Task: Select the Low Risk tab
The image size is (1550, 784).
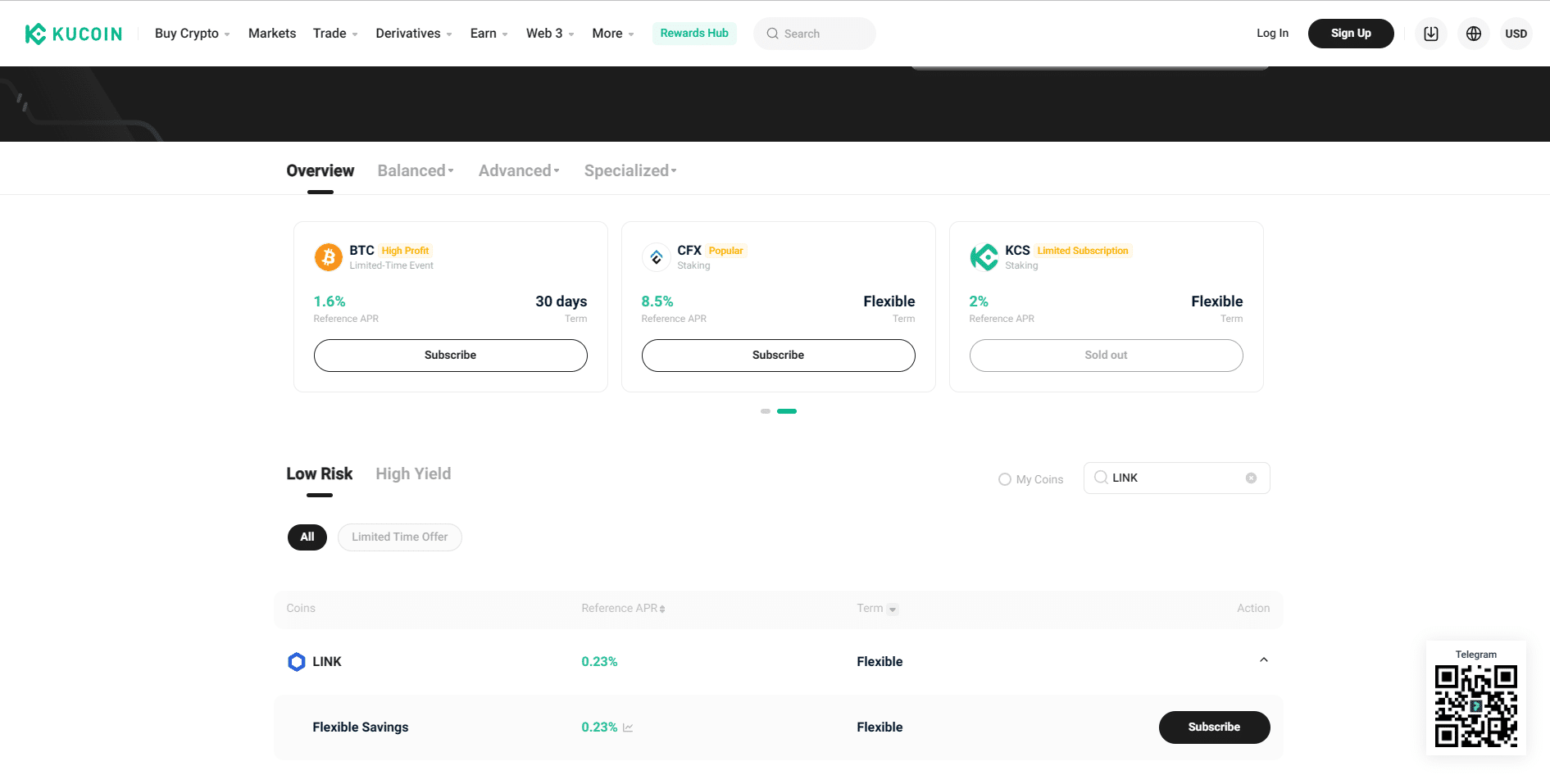Action: [x=320, y=474]
